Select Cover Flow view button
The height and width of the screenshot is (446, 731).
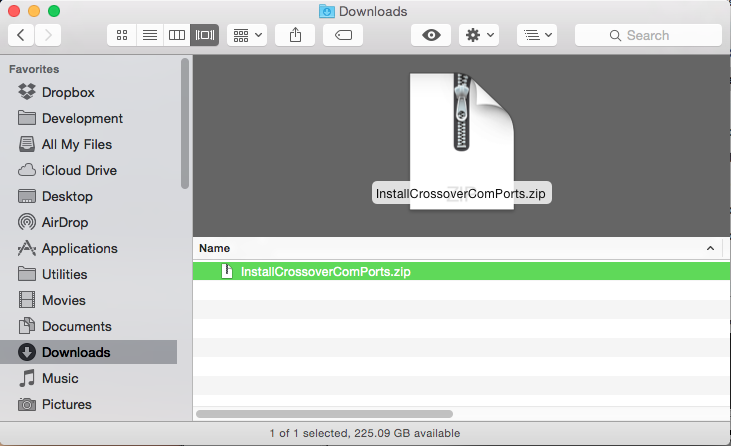[x=205, y=35]
